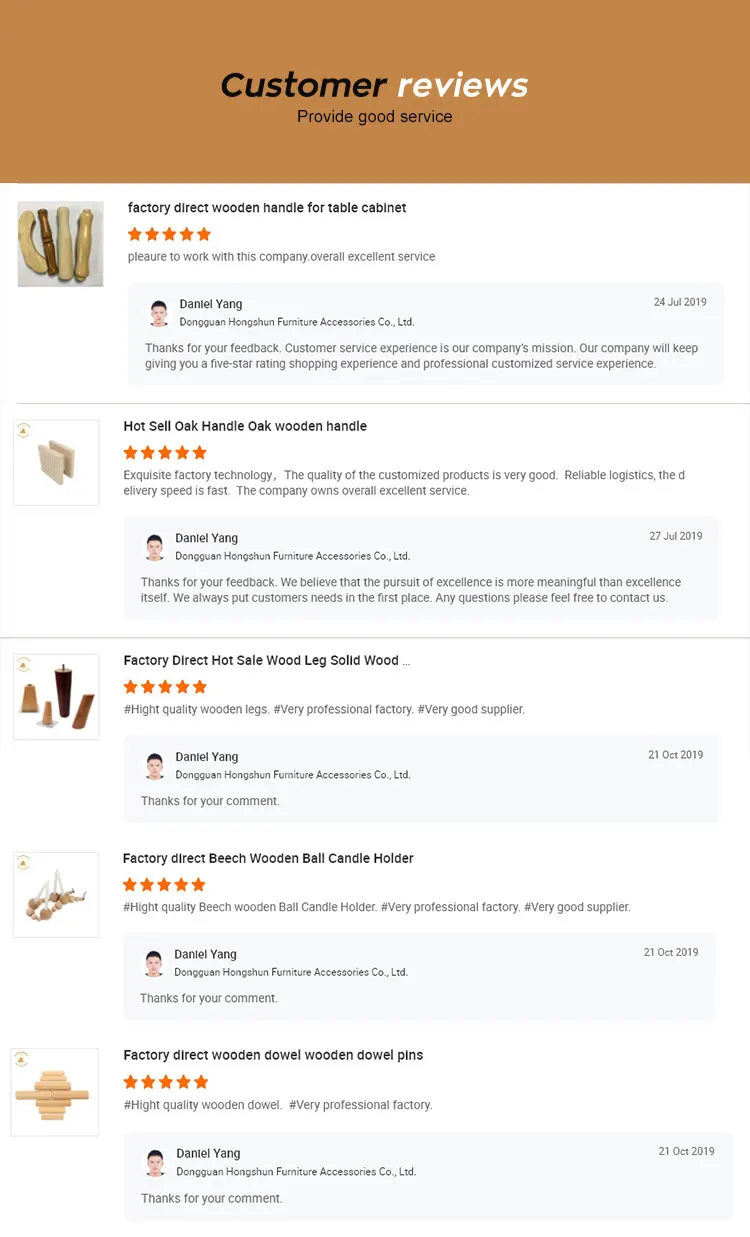Image resolution: width=750 pixels, height=1237 pixels.
Task: Click the "Customer reviews" banner heading
Action: click(374, 85)
